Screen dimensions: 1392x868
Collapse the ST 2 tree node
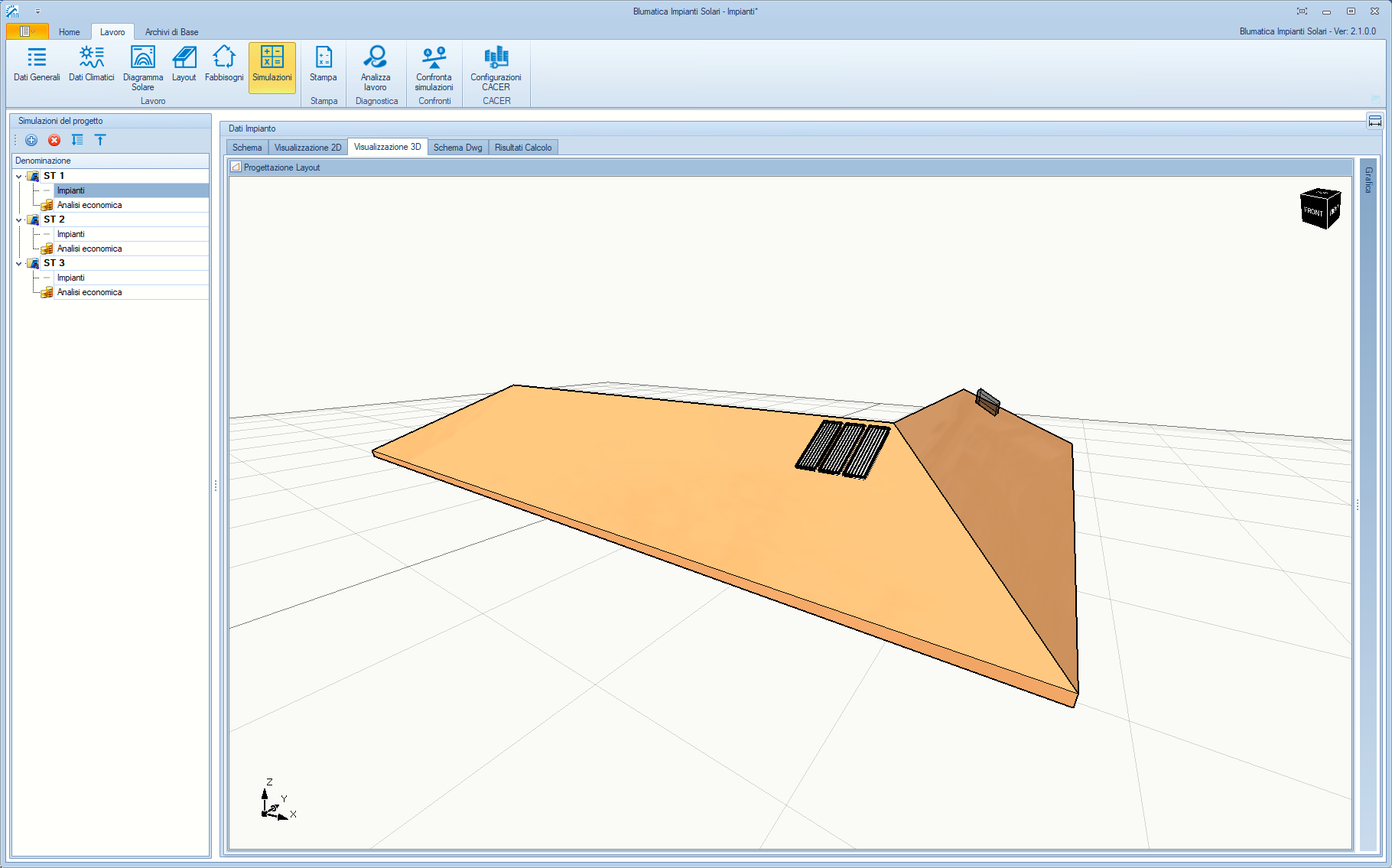pyautogui.click(x=19, y=220)
